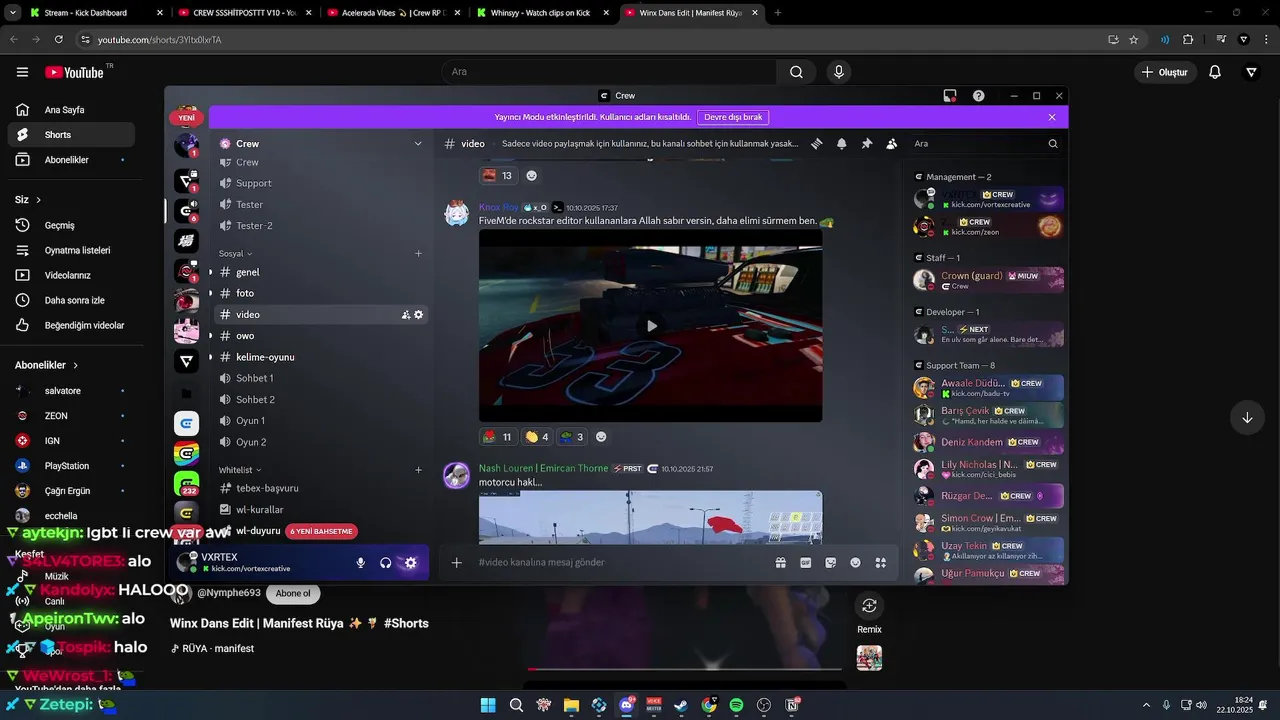Open Geçmiş in YouTube sidebar
This screenshot has height=720, width=1280.
pyautogui.click(x=70, y=225)
